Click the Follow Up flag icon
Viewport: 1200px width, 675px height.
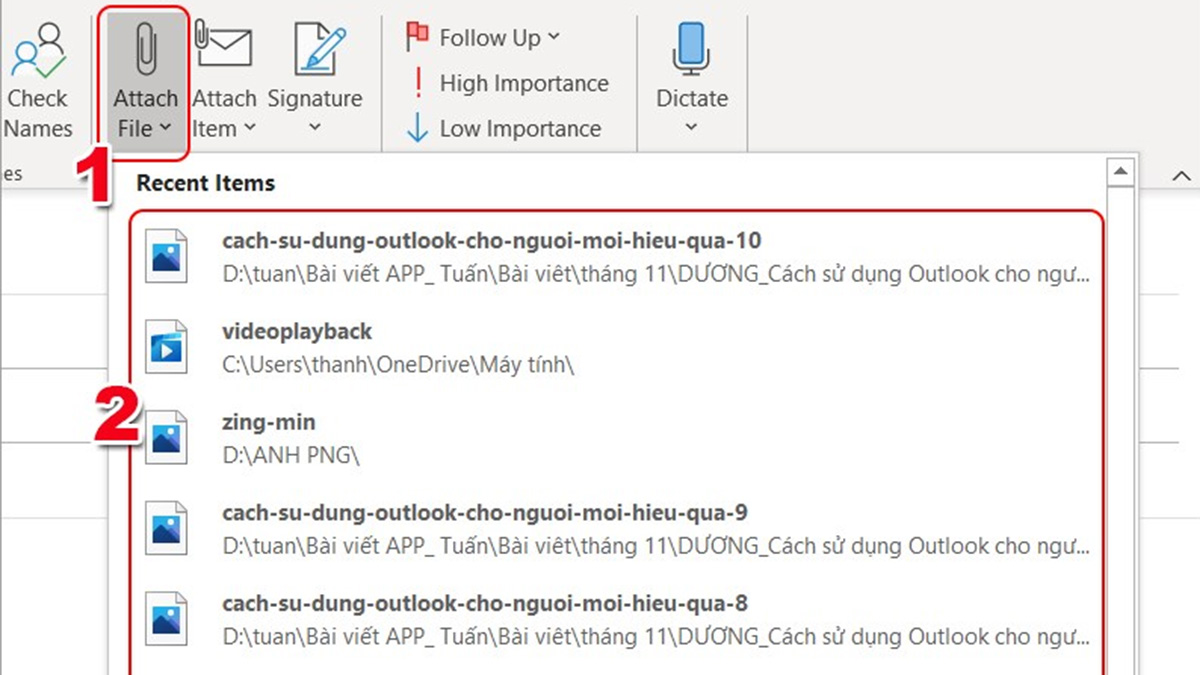[418, 37]
